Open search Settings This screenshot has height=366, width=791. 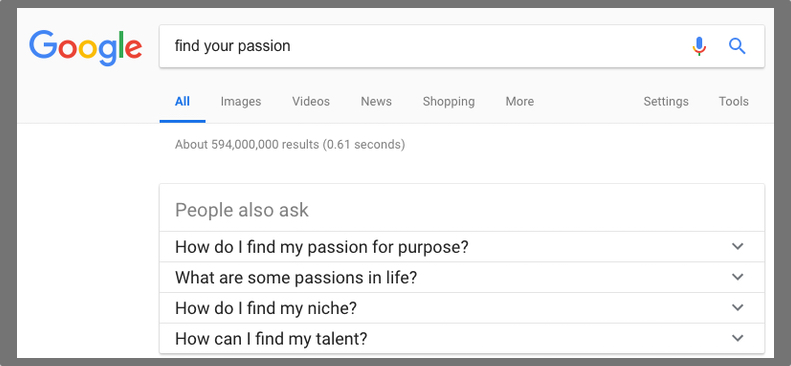(x=666, y=101)
